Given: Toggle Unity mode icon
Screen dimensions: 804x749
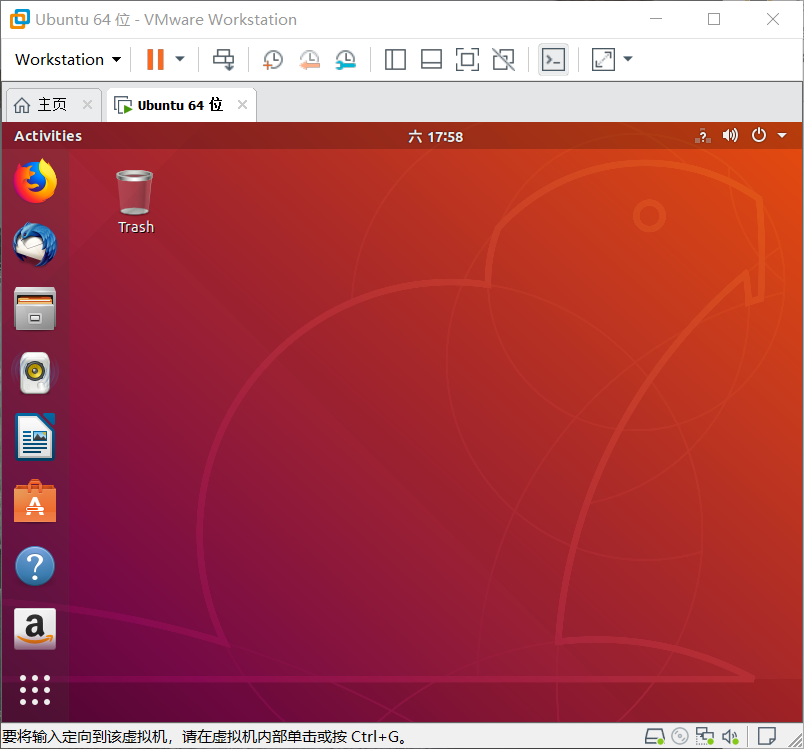Looking at the screenshot, I should click(x=504, y=59).
